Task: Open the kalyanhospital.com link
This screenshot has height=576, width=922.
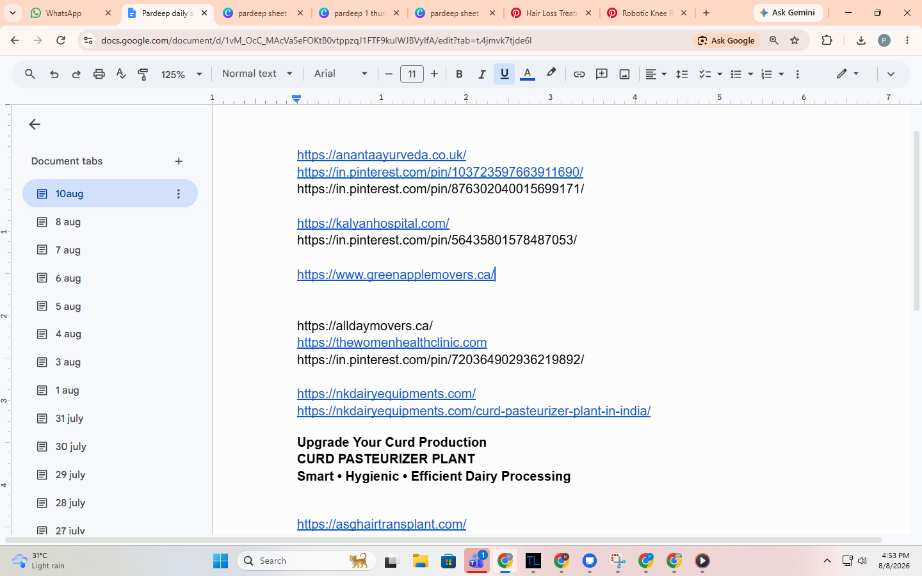Action: tap(373, 223)
